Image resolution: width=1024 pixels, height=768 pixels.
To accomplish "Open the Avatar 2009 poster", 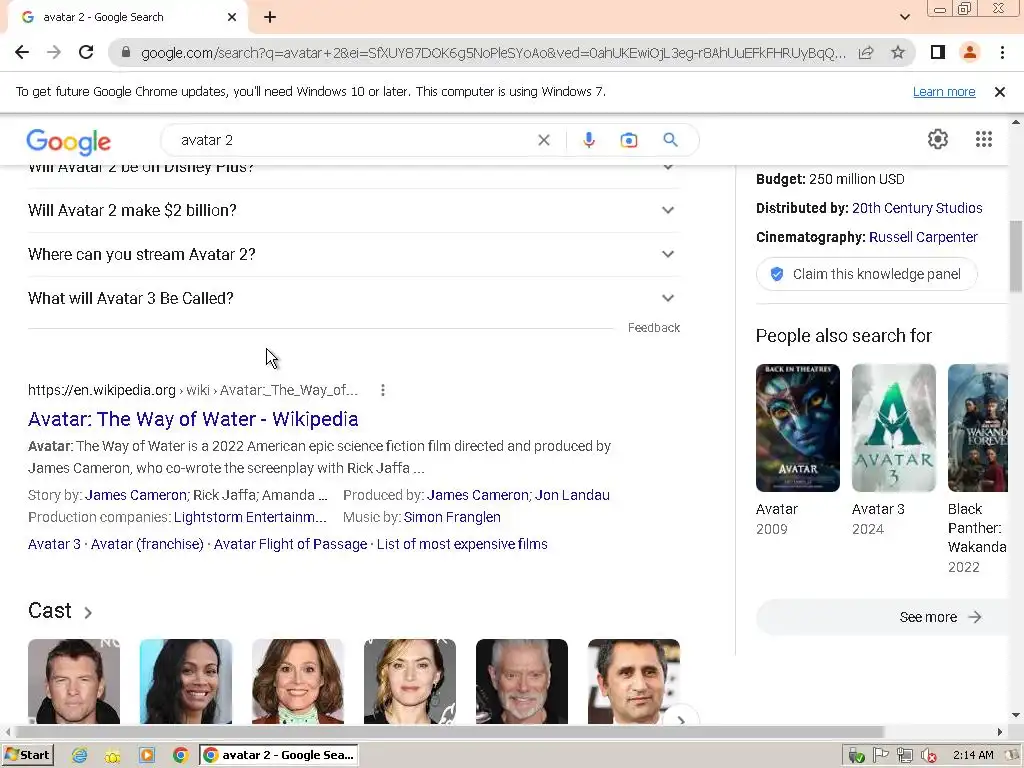I will [x=797, y=428].
